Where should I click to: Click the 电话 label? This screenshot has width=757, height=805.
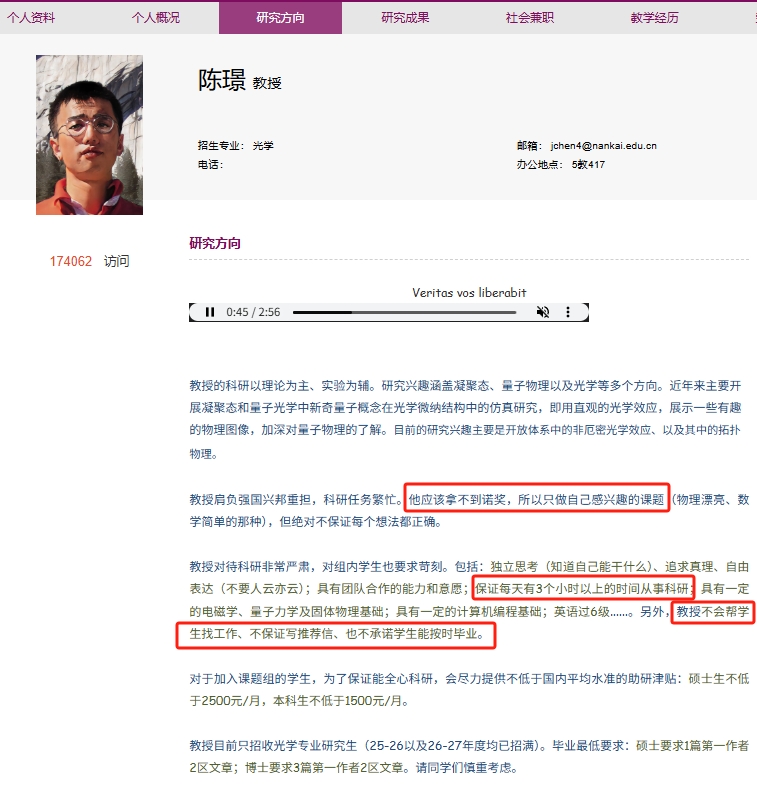(x=210, y=165)
